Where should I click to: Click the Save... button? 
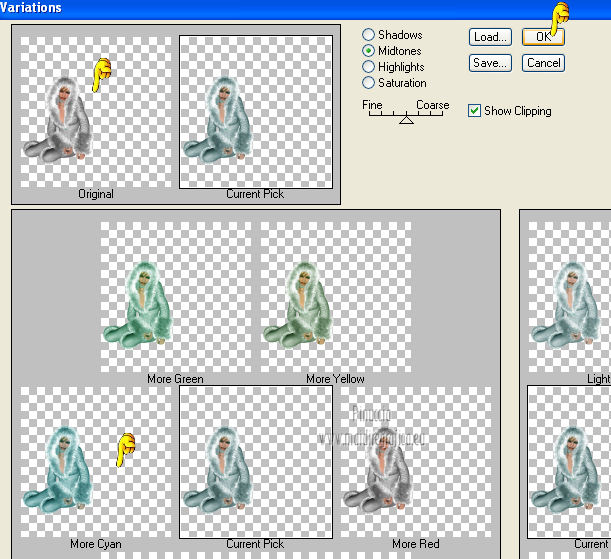pyautogui.click(x=490, y=63)
